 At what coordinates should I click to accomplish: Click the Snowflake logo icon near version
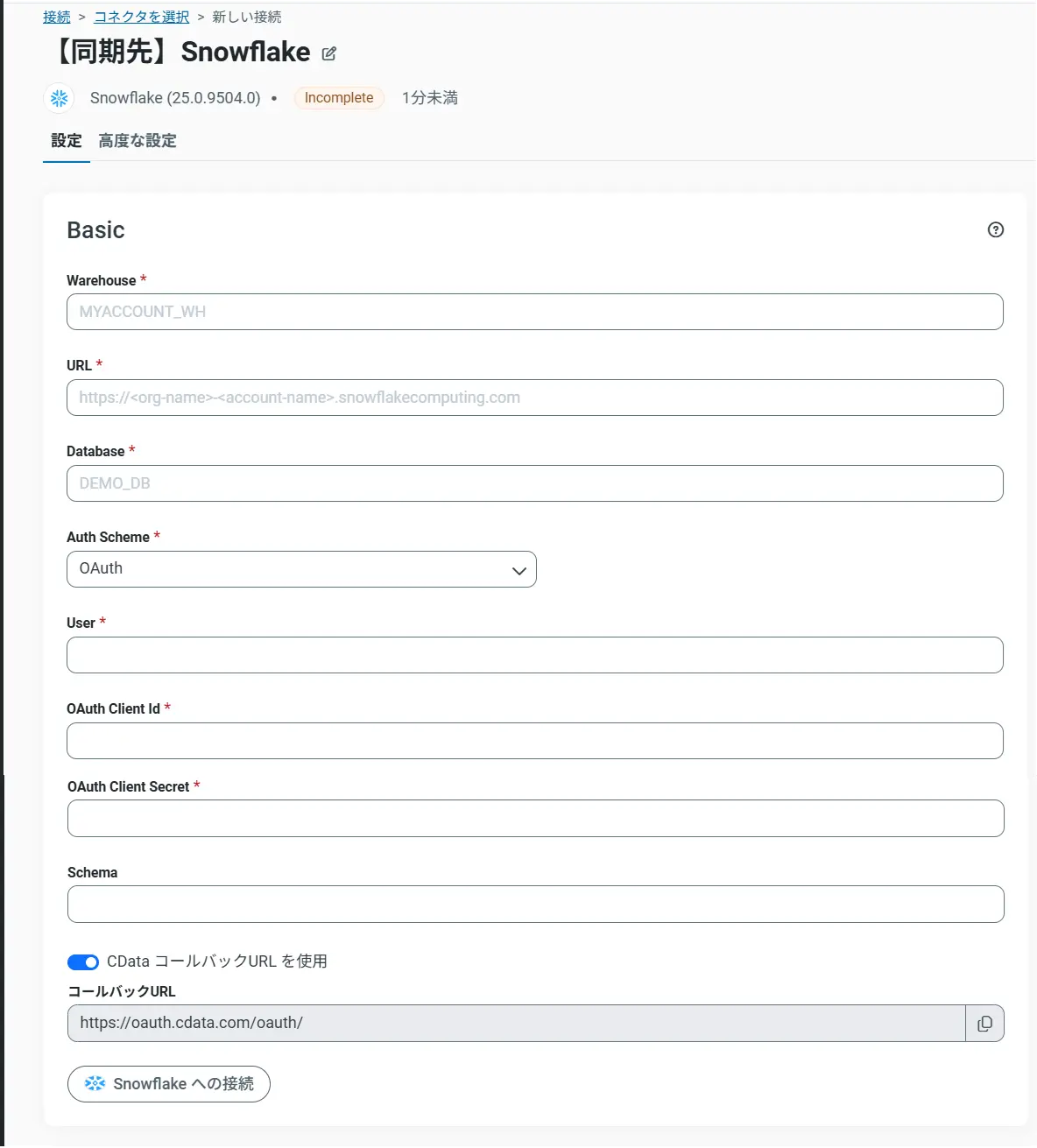point(60,98)
